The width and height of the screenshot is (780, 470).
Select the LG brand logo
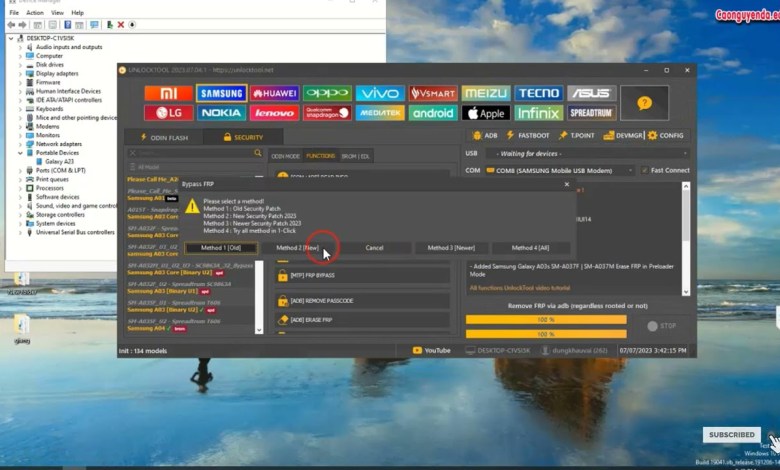click(168, 113)
